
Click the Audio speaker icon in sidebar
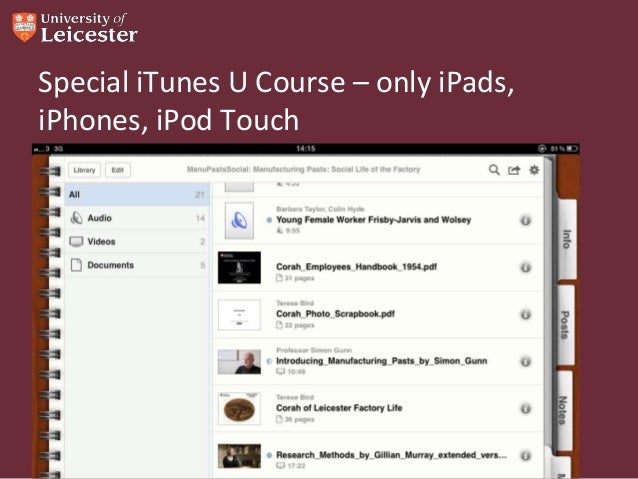(x=76, y=218)
